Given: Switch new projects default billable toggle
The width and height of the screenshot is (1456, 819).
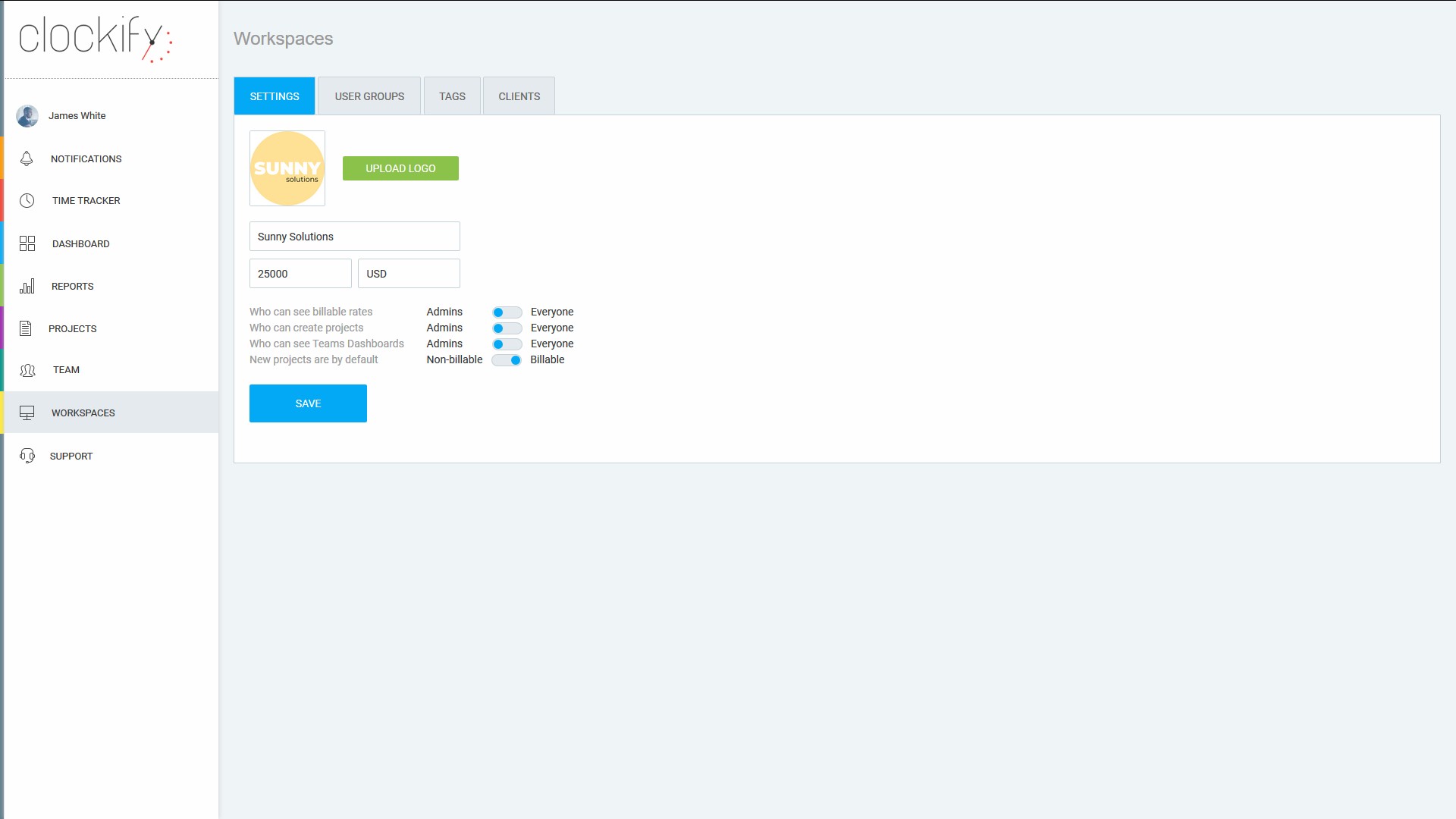Looking at the screenshot, I should [507, 360].
